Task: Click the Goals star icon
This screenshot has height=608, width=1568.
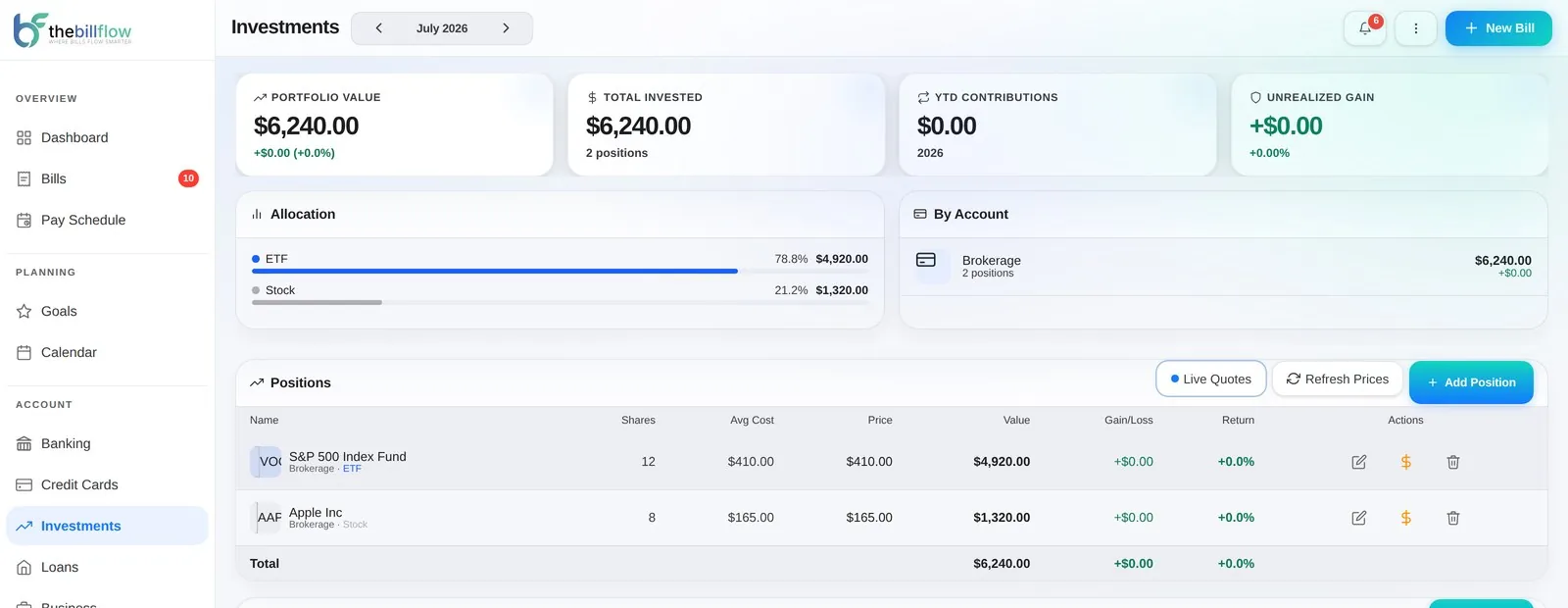Action: [x=24, y=312]
